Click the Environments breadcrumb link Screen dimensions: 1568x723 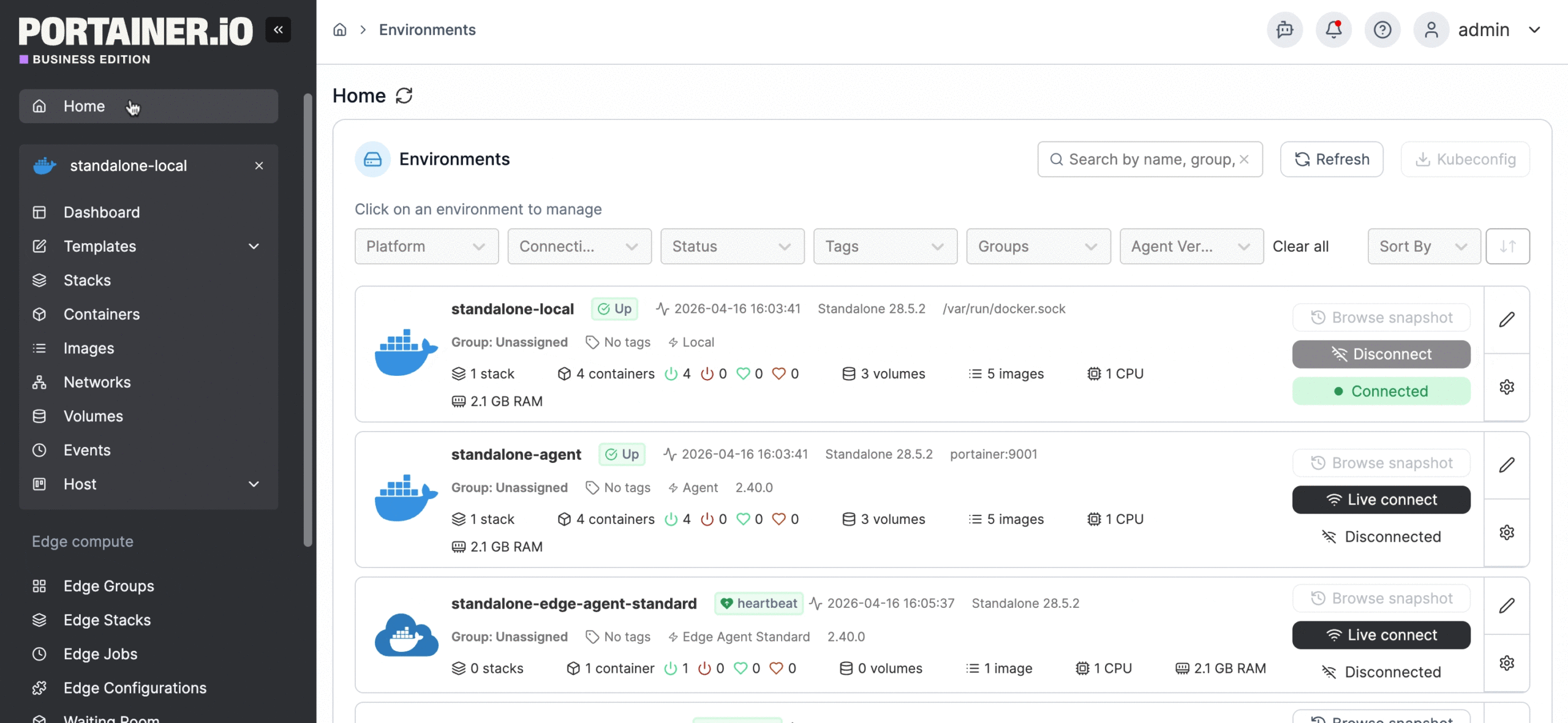(427, 29)
